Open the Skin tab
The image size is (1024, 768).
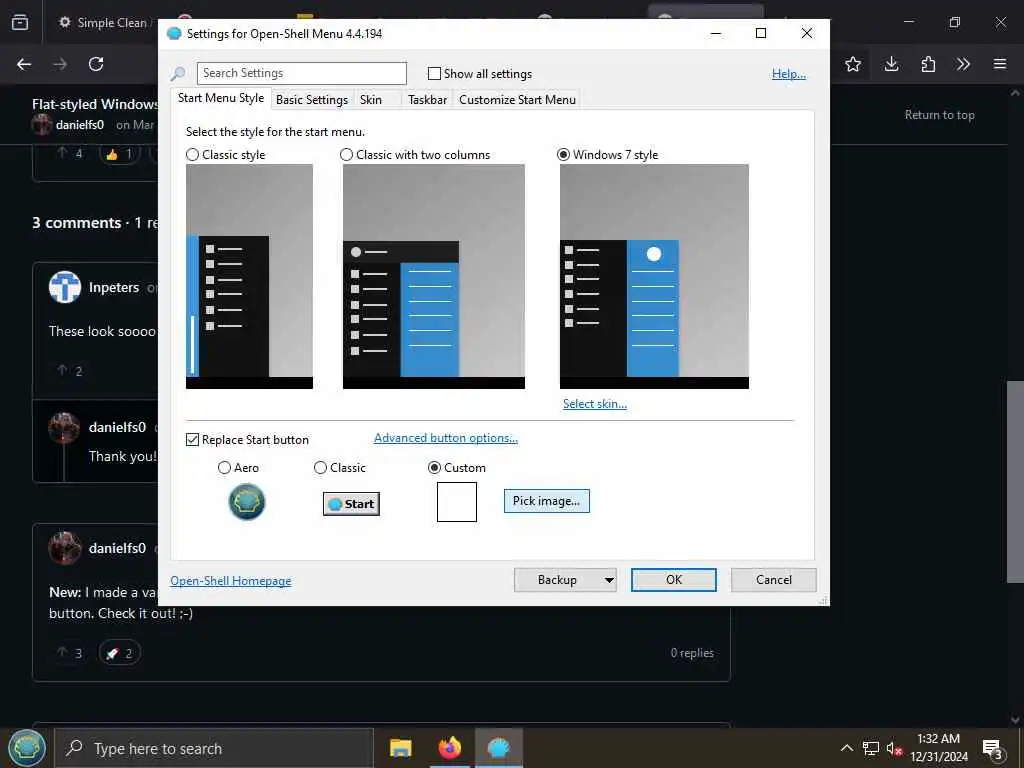[x=371, y=100]
